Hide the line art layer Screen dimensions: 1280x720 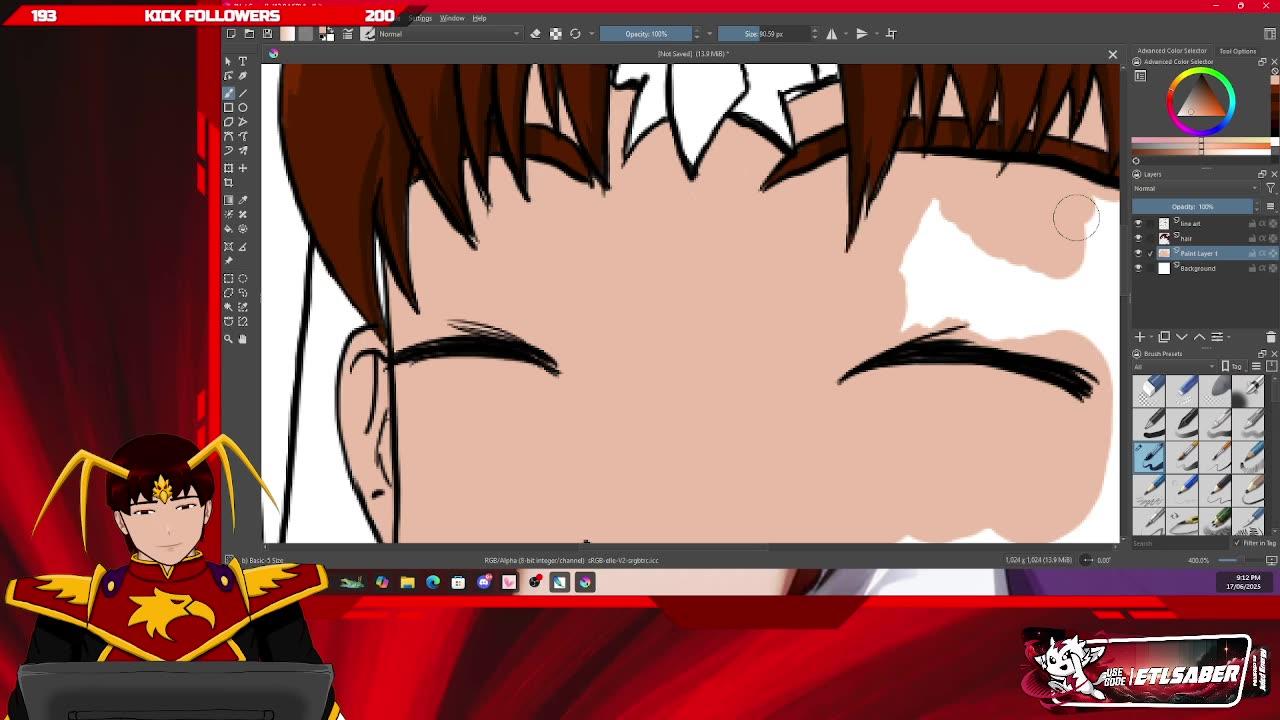pos(1138,223)
